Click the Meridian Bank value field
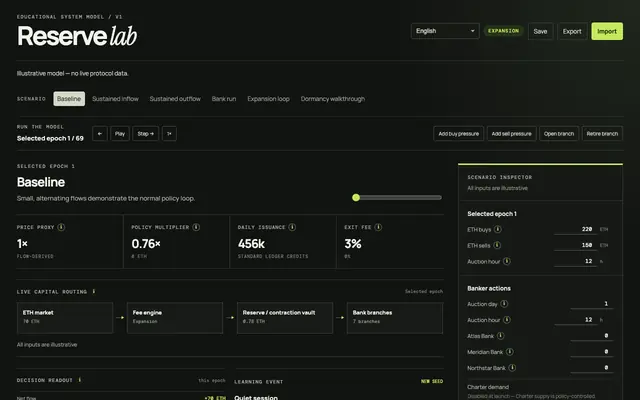The image size is (640, 400). click(591, 351)
